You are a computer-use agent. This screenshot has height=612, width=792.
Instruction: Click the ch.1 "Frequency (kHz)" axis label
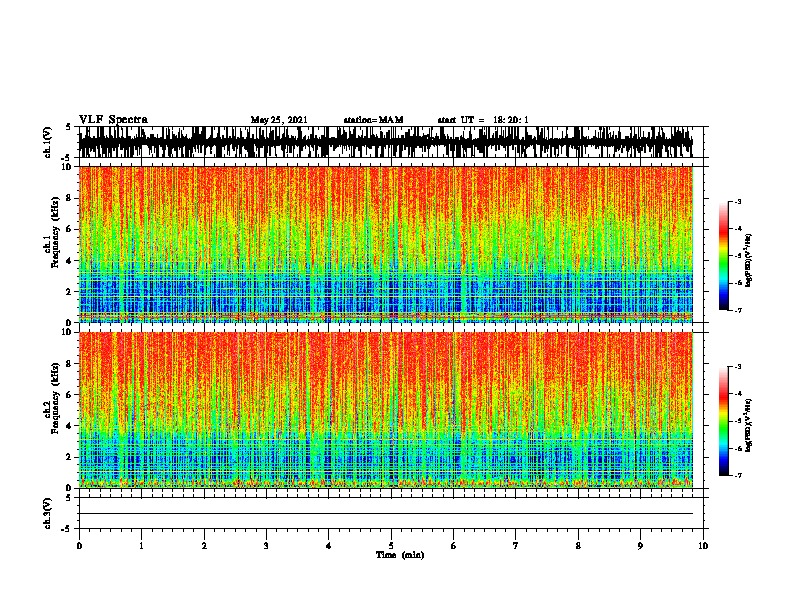click(55, 232)
